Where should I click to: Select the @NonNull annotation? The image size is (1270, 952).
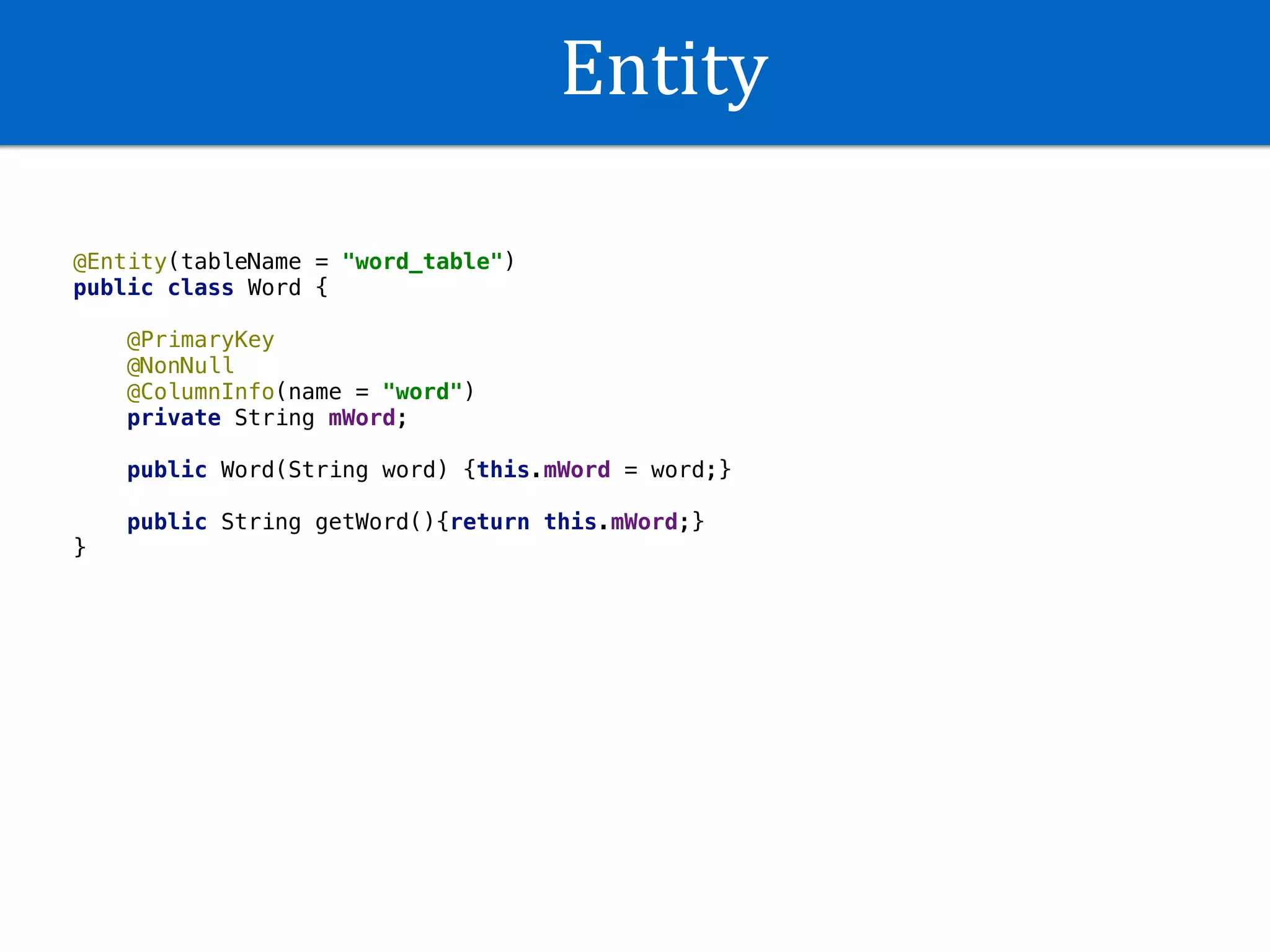point(180,366)
